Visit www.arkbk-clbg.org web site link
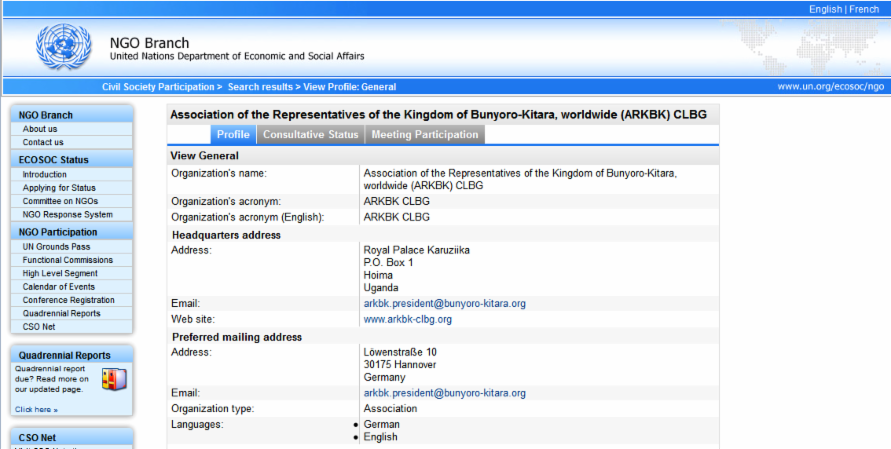 click(x=407, y=319)
